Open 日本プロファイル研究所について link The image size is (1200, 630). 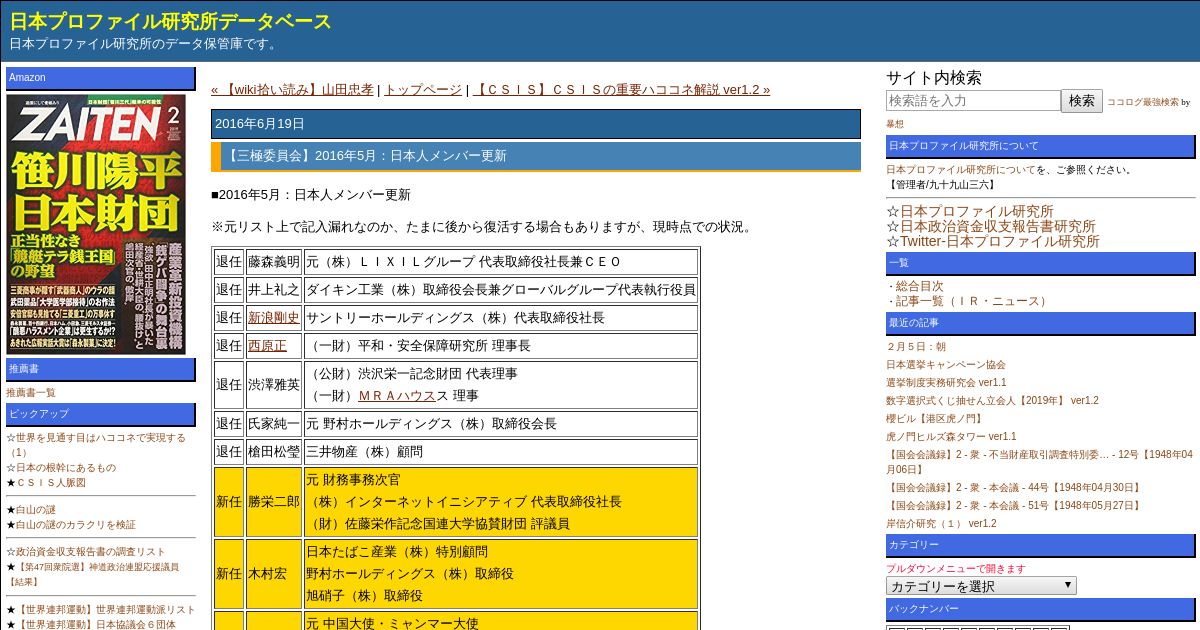960,170
